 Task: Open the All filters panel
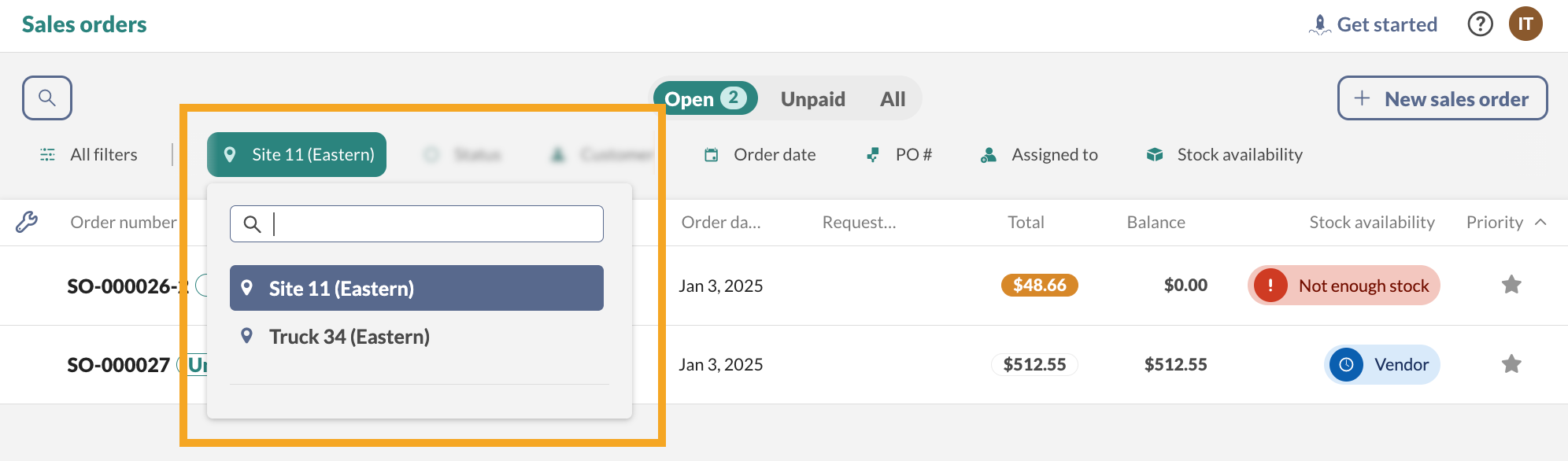(x=89, y=155)
